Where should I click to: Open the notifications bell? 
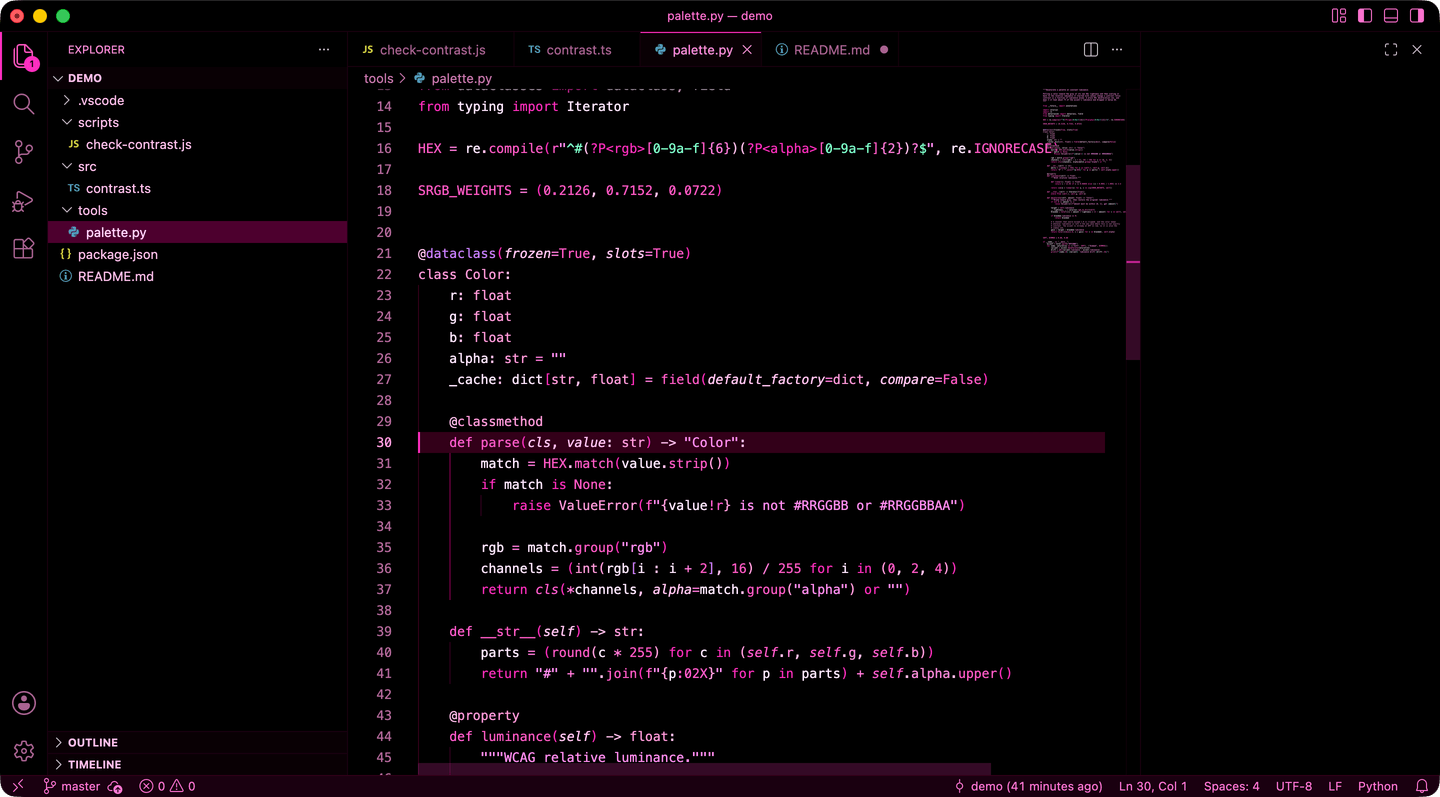1422,786
